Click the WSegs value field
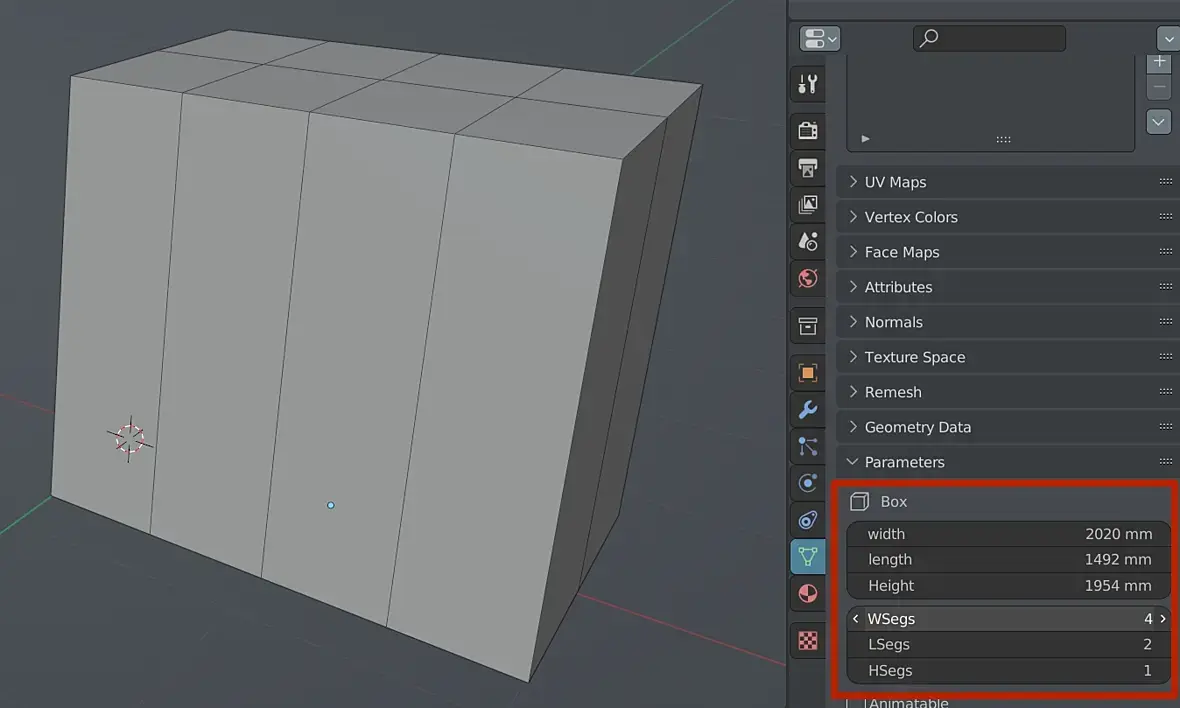Image resolution: width=1180 pixels, height=708 pixels. pos(1008,618)
